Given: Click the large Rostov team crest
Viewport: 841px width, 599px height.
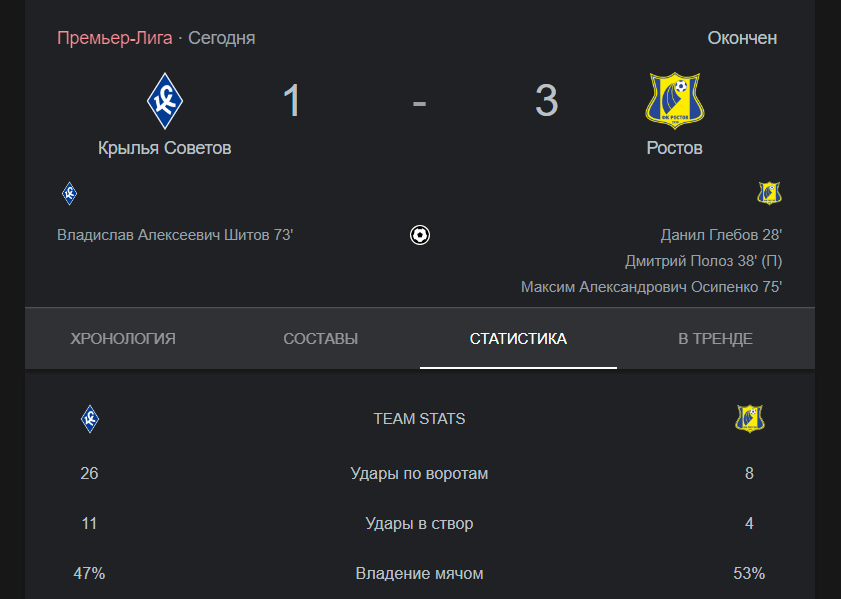Looking at the screenshot, I should [674, 101].
